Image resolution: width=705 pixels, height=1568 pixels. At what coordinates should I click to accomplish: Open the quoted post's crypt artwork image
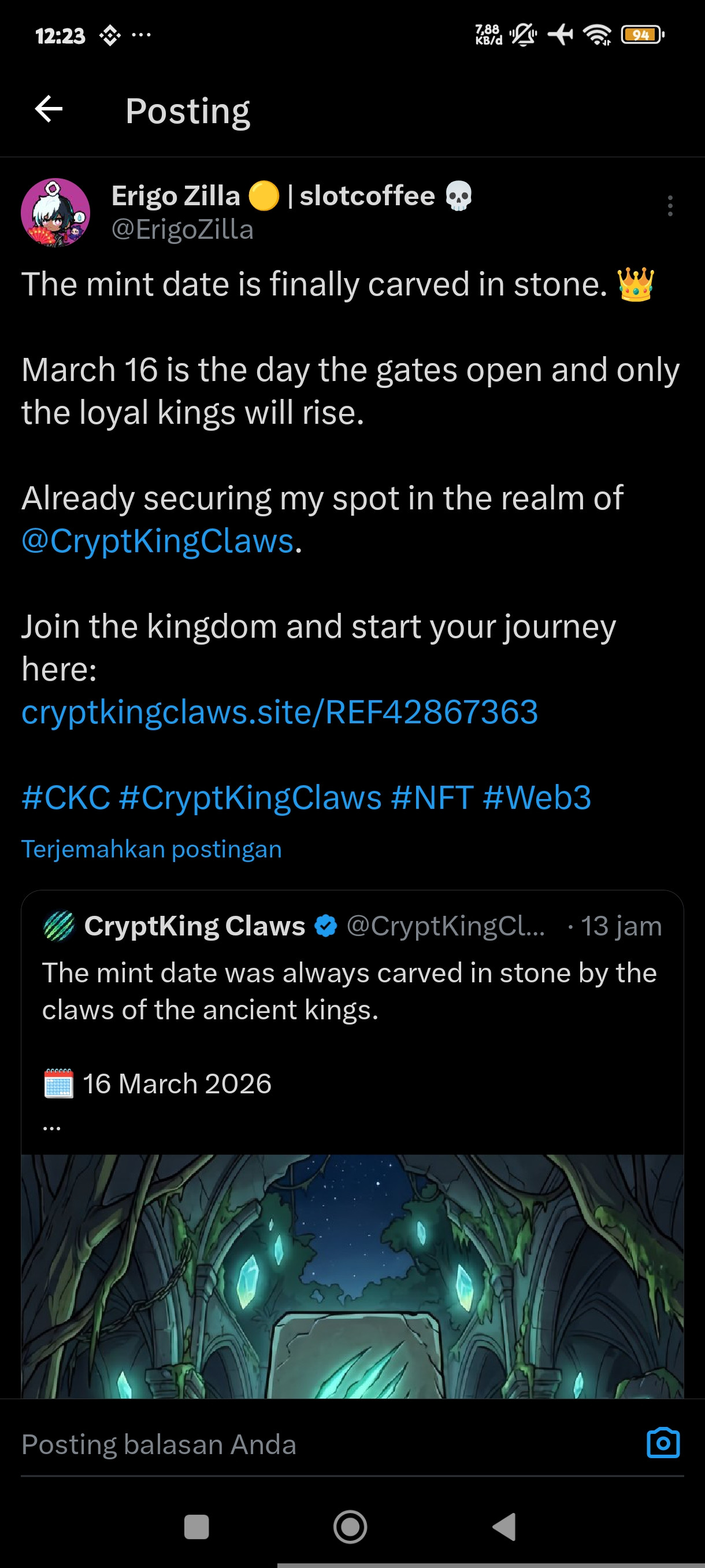352,1275
